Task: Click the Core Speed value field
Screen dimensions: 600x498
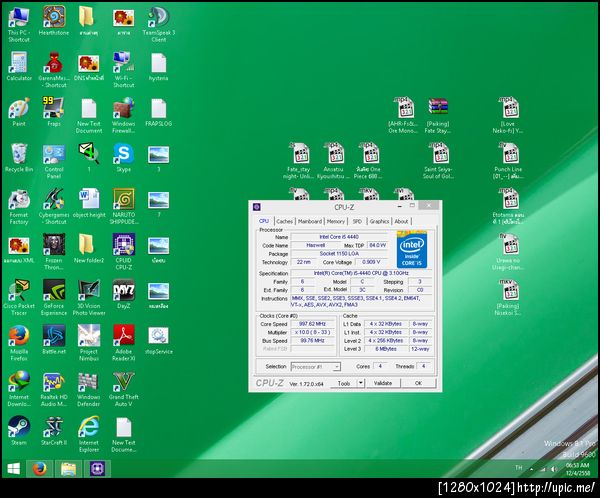Action: click(312, 324)
